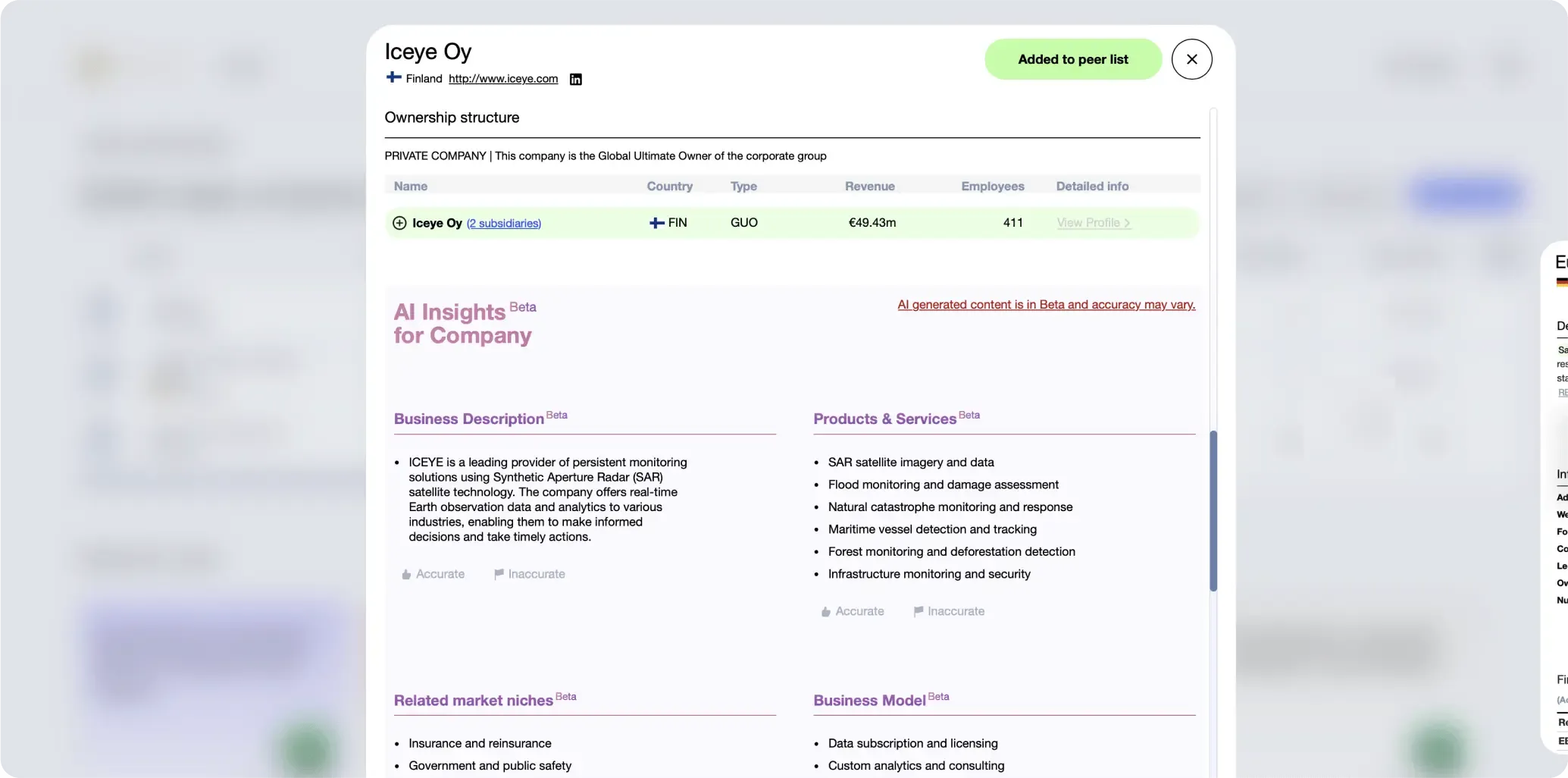
Task: Click the FIN flag in the ownership table row
Action: click(x=656, y=222)
